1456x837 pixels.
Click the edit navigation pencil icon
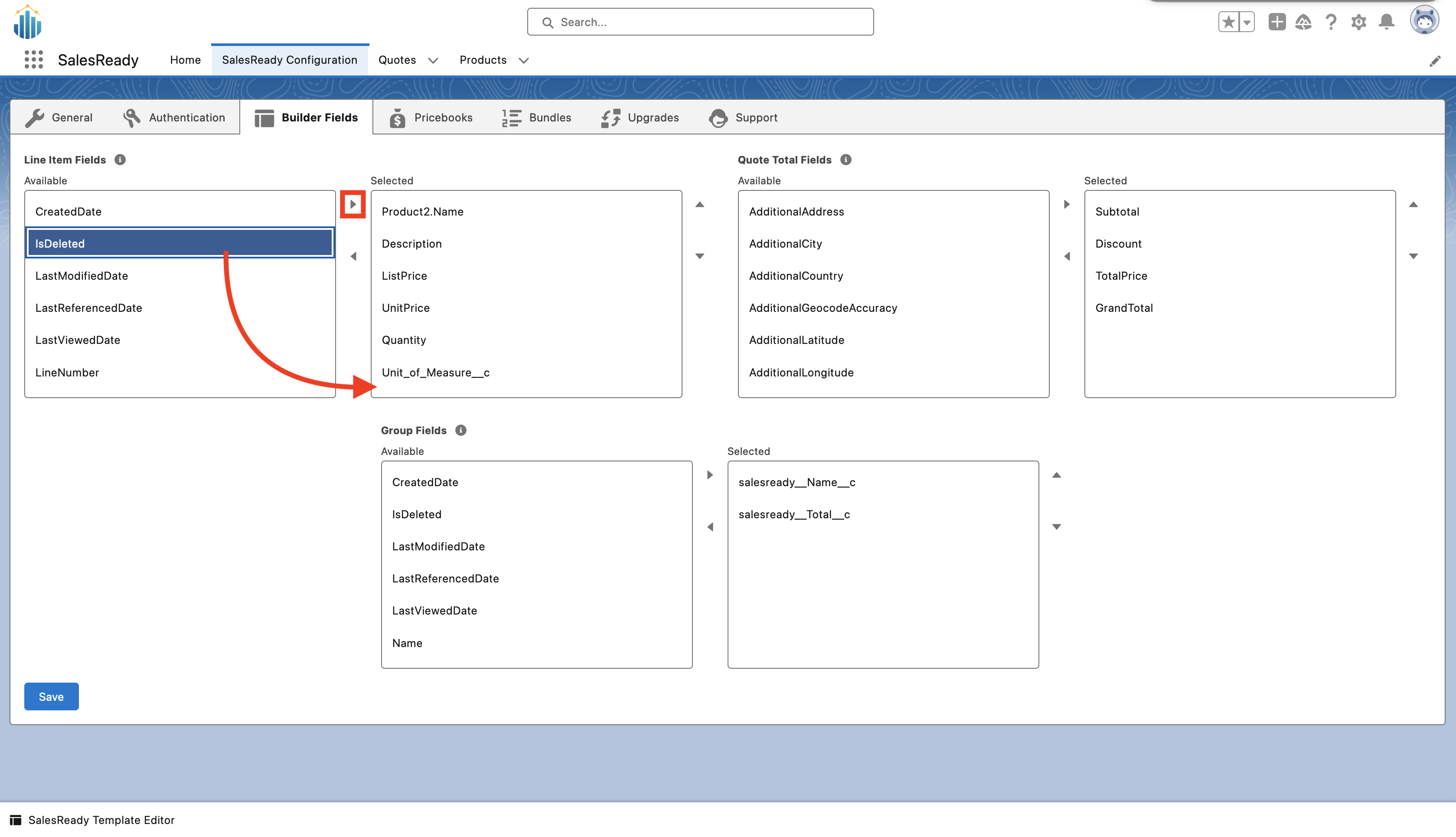(x=1435, y=61)
